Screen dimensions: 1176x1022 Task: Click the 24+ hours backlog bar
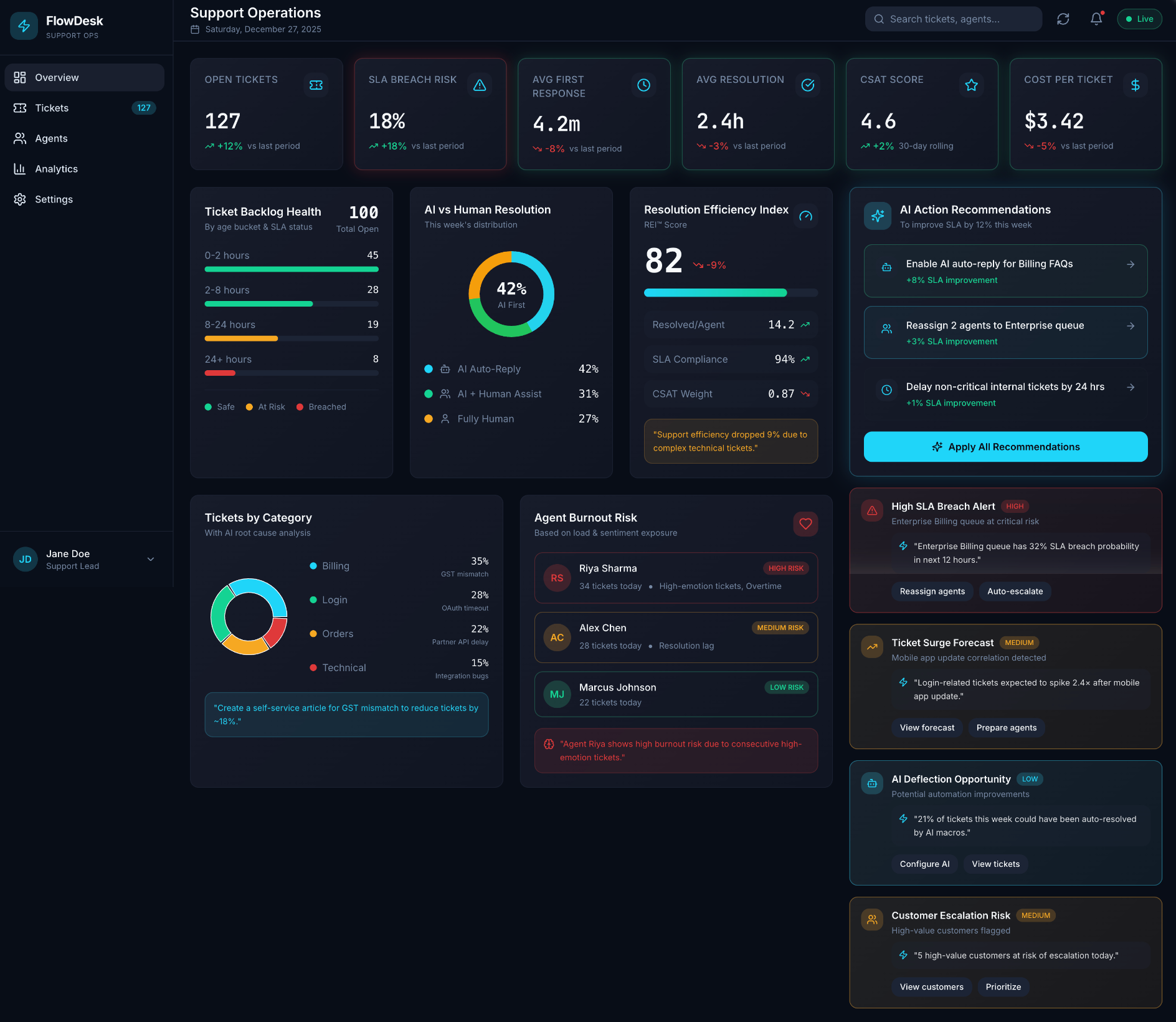(292, 373)
